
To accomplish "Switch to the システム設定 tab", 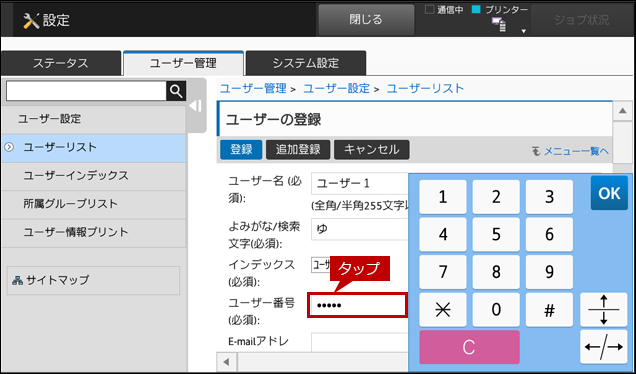I will [x=306, y=63].
